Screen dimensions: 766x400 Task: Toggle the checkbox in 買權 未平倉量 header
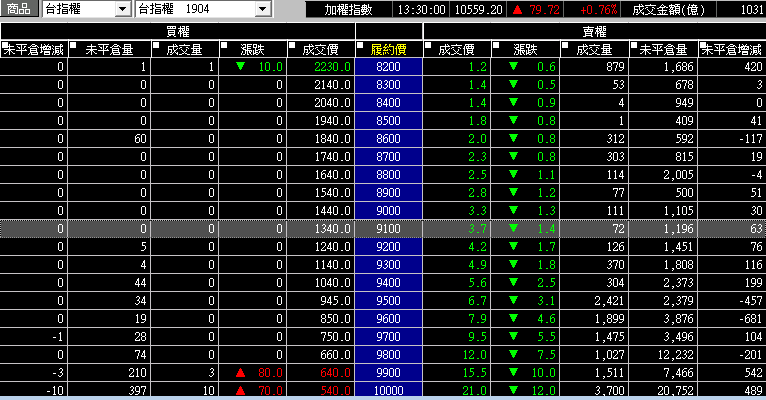coord(73,45)
